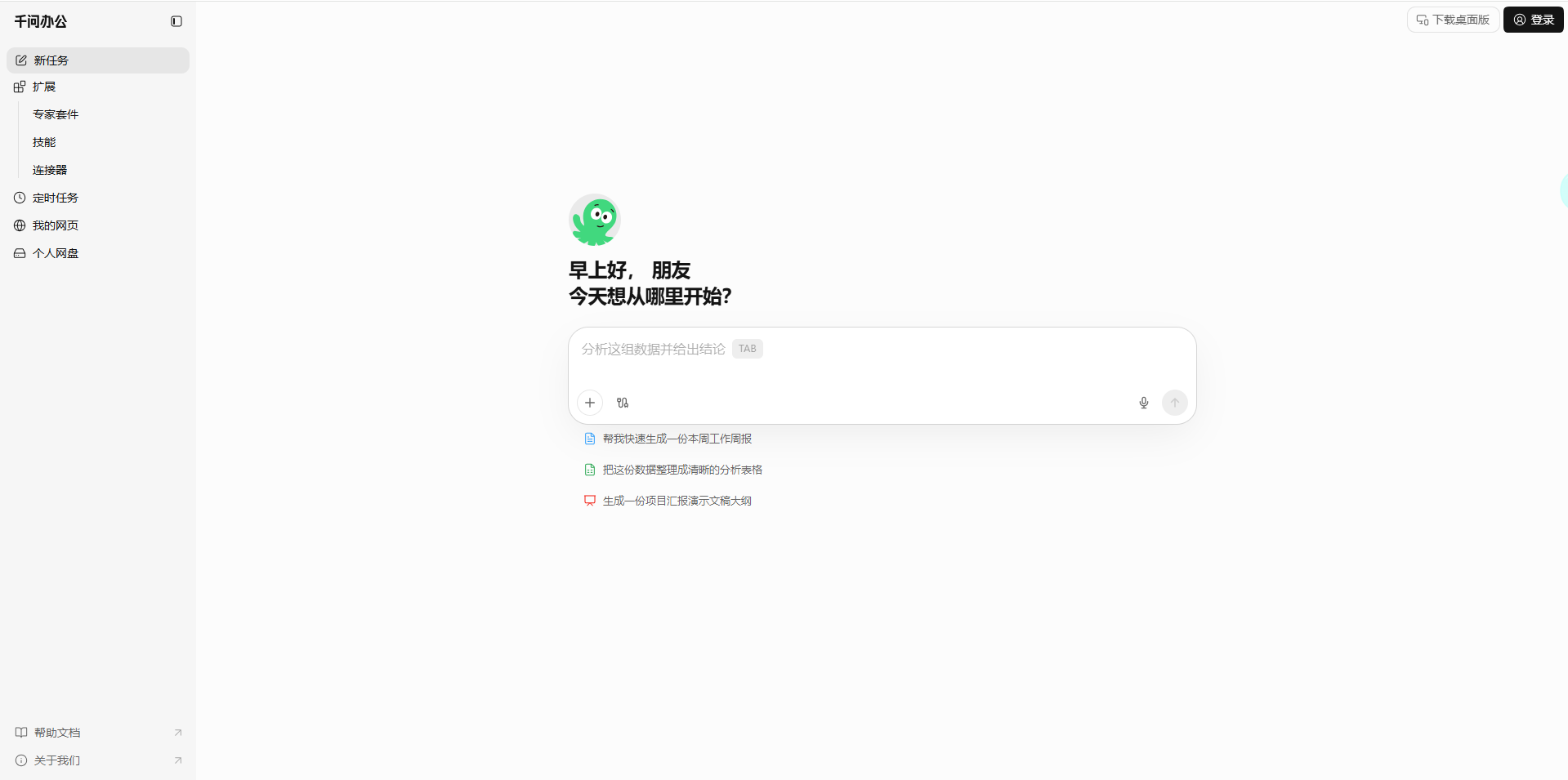This screenshot has height=780, width=1568.
Task: Click the 下载桌面版 button
Action: (1453, 20)
